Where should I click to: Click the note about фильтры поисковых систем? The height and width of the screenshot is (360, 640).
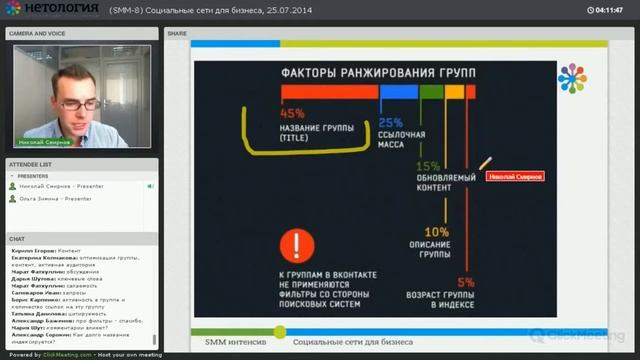[x=328, y=289]
